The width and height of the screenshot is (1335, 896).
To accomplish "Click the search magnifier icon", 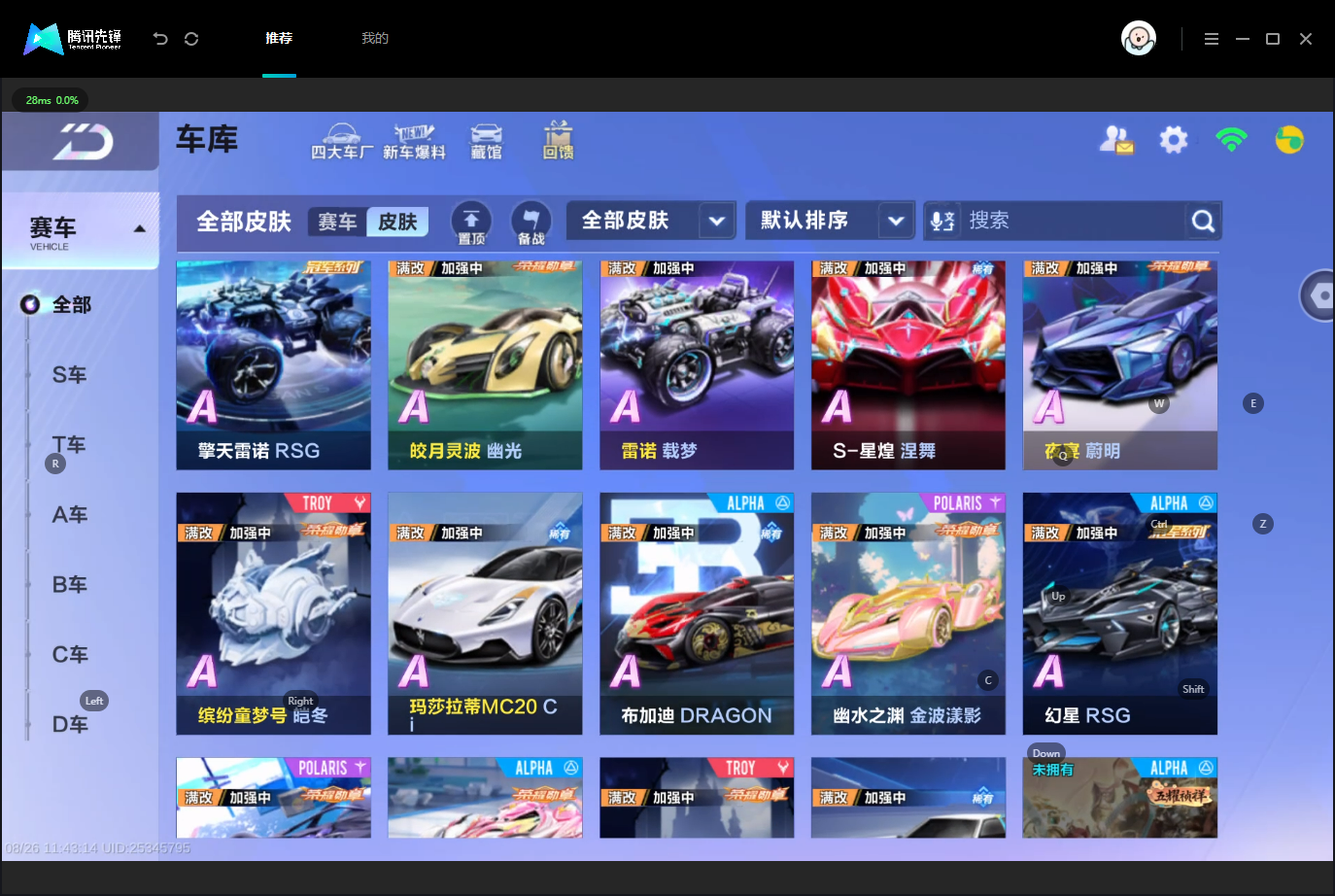I will (x=1203, y=222).
